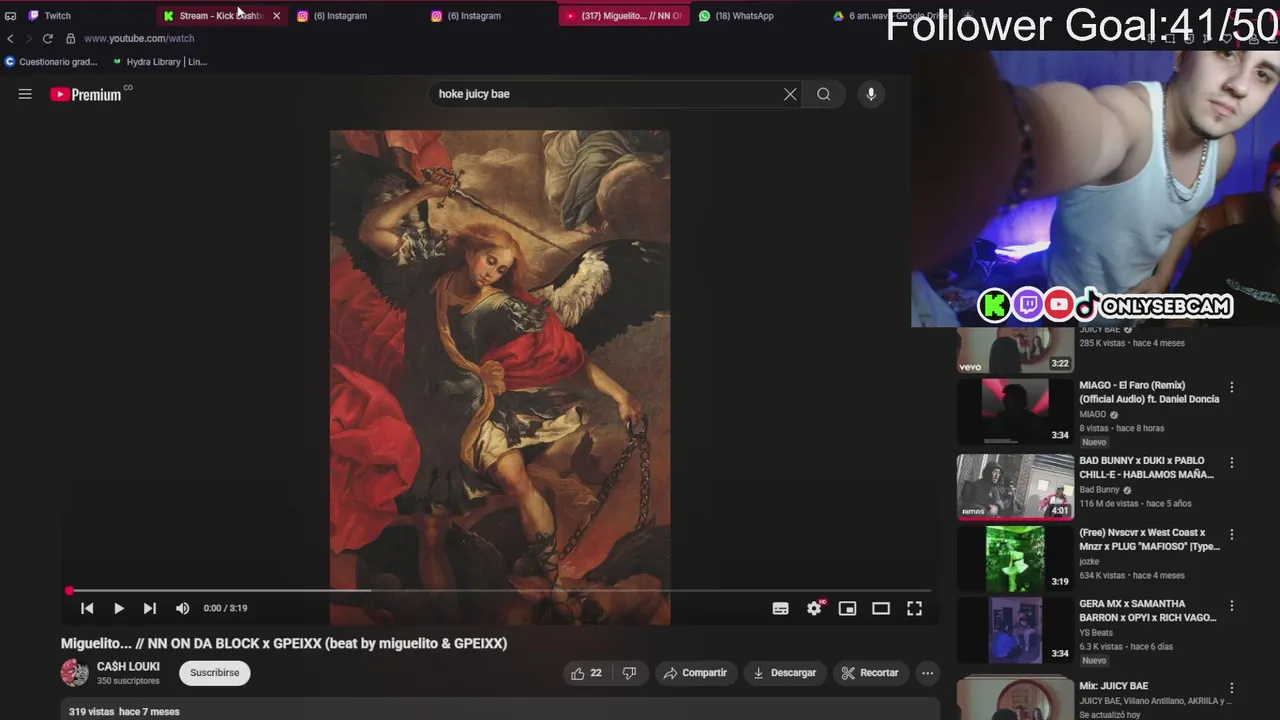1280x720 pixels.
Task: Click the magnifier search button
Action: point(823,94)
